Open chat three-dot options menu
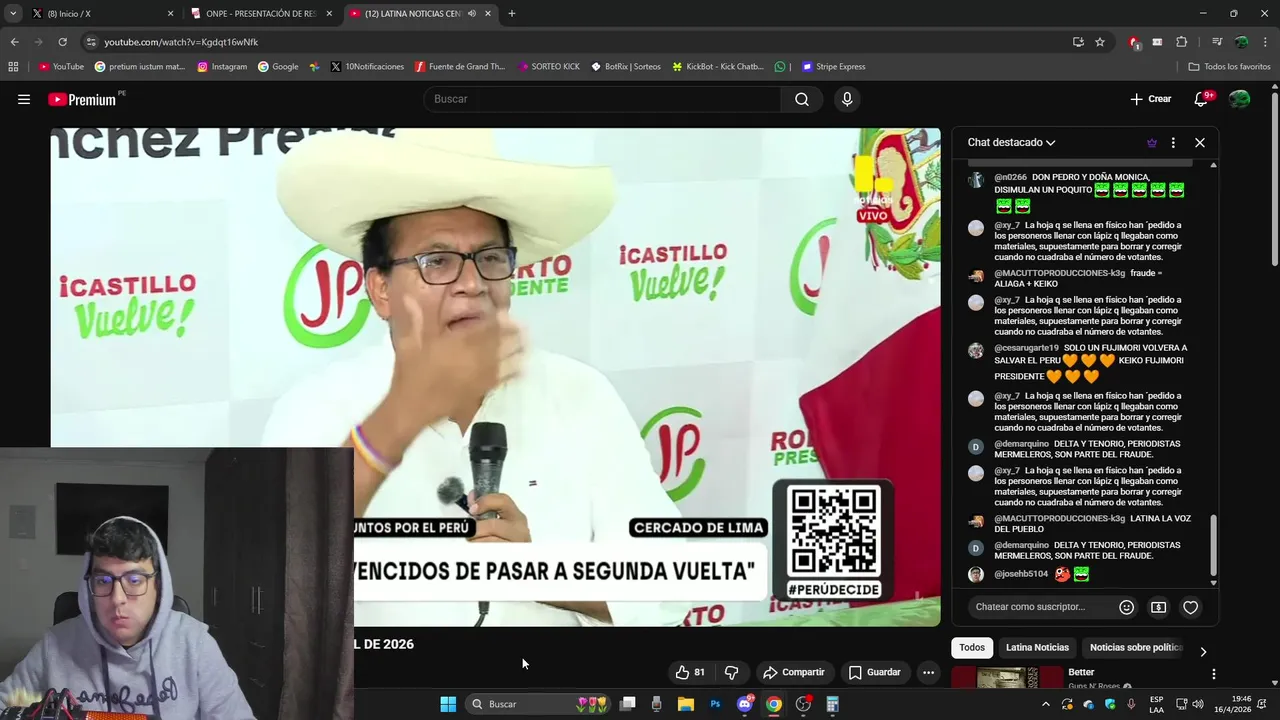1280x720 pixels. tap(1173, 143)
